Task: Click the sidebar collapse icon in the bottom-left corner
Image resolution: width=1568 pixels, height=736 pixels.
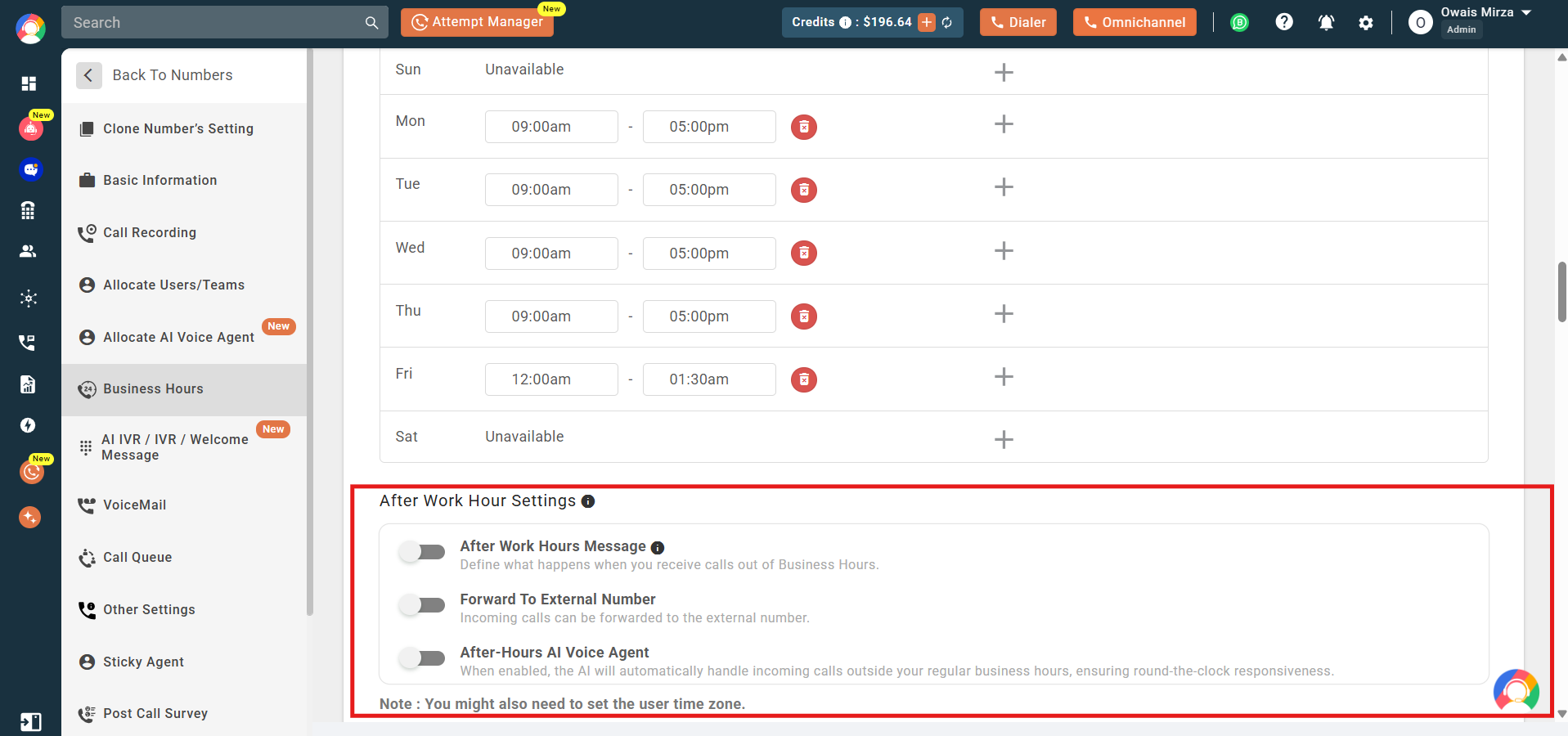Action: point(30,722)
